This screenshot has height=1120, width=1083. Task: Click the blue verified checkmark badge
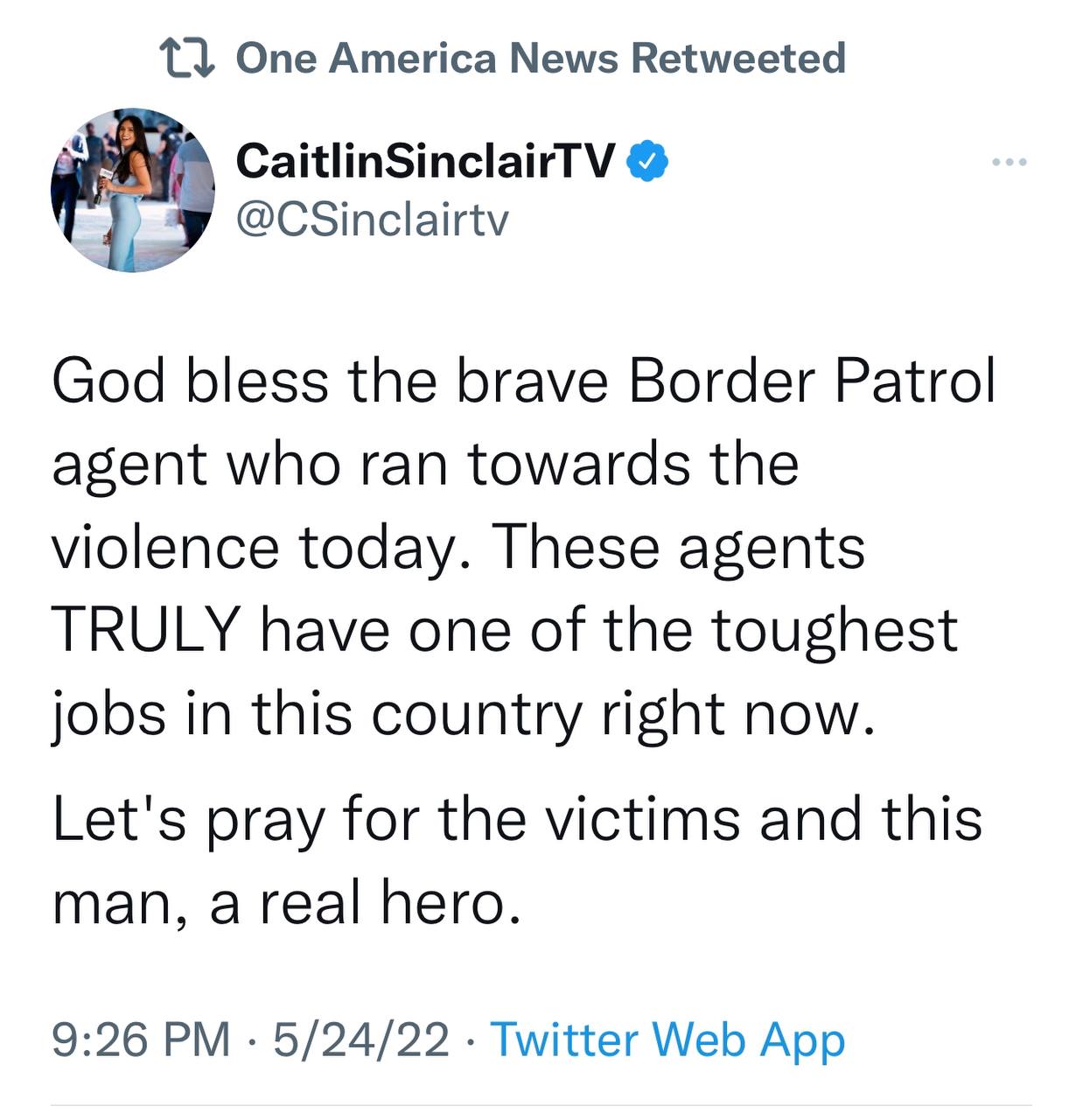pyautogui.click(x=647, y=162)
